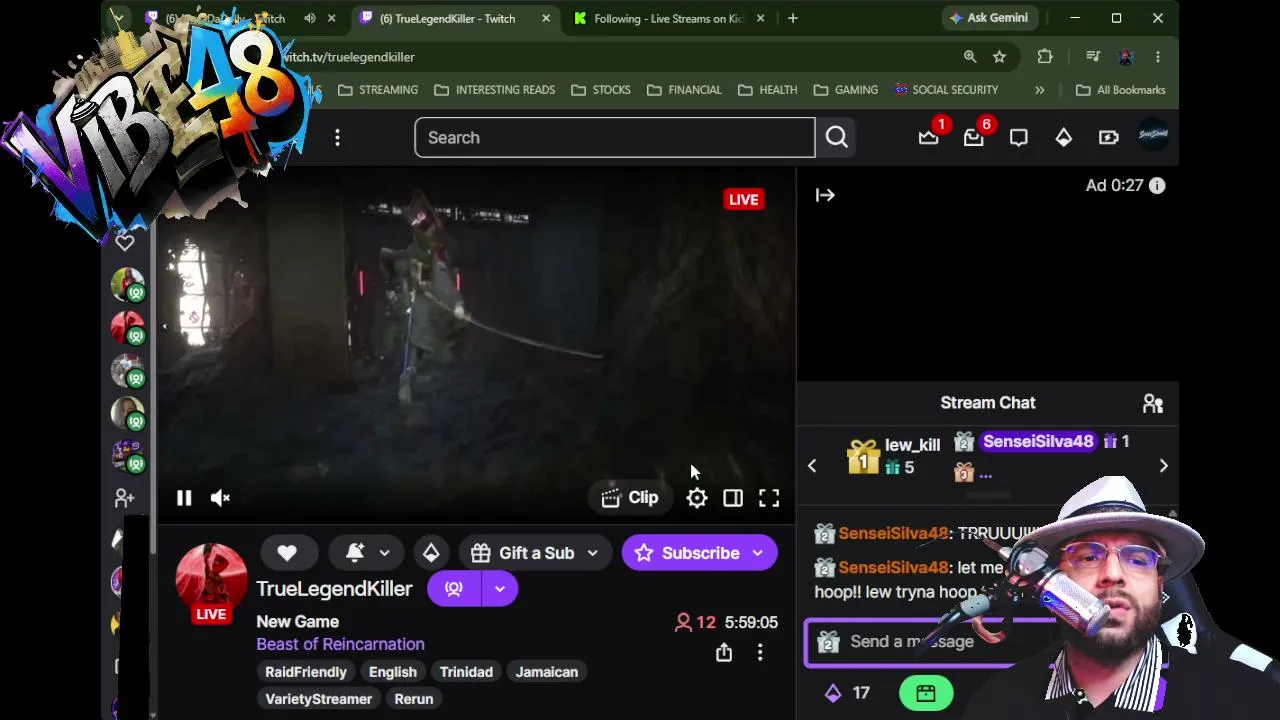
Task: Open the FINANCIAL bookmarks folder
Action: 684,90
